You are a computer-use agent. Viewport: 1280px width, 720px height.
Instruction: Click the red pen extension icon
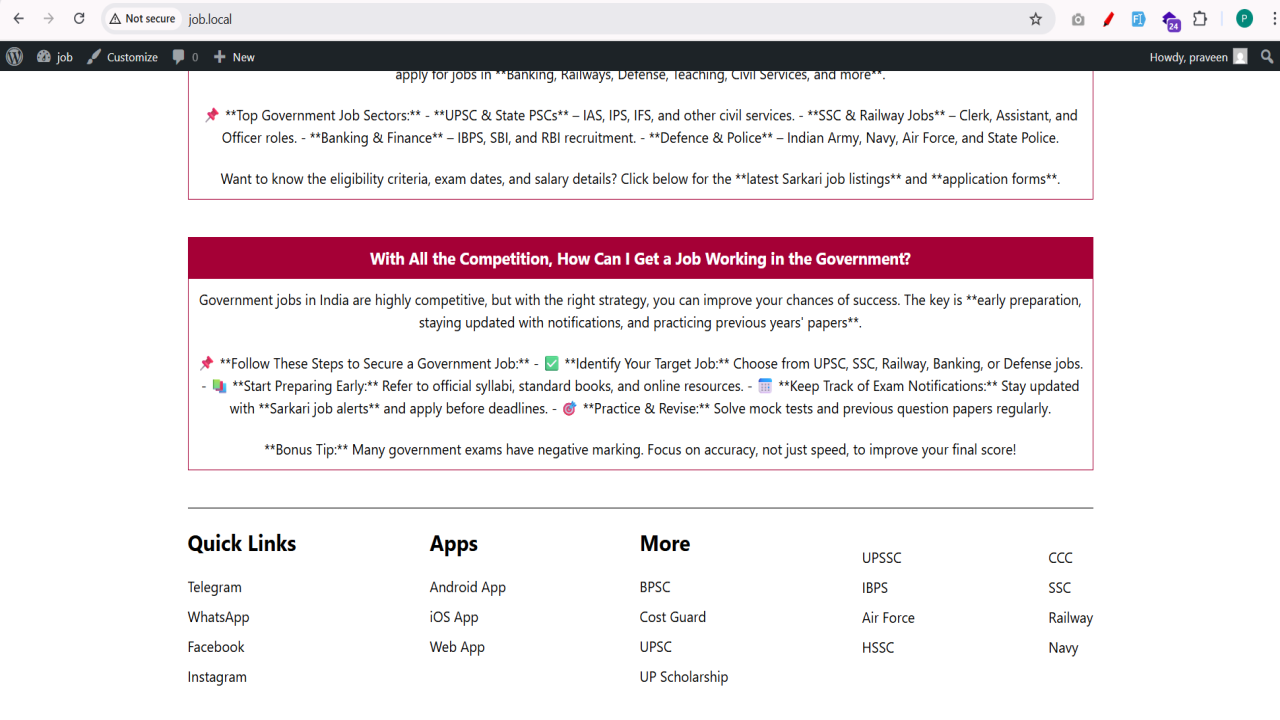pyautogui.click(x=1108, y=19)
